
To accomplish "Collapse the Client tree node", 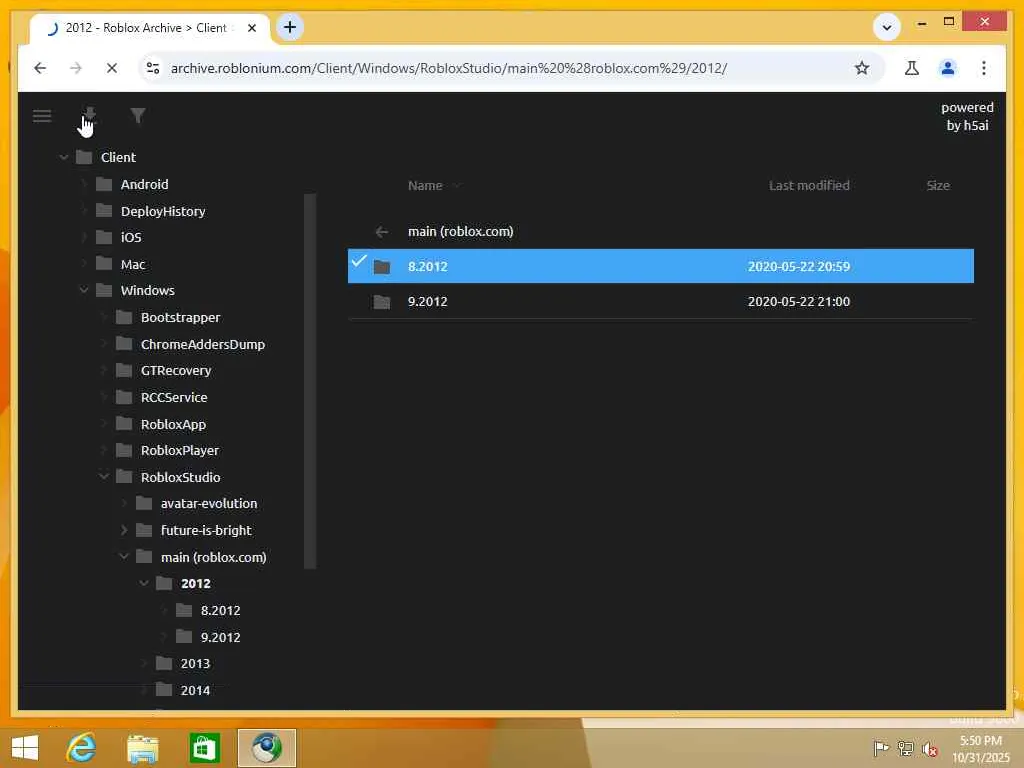I will [x=63, y=157].
